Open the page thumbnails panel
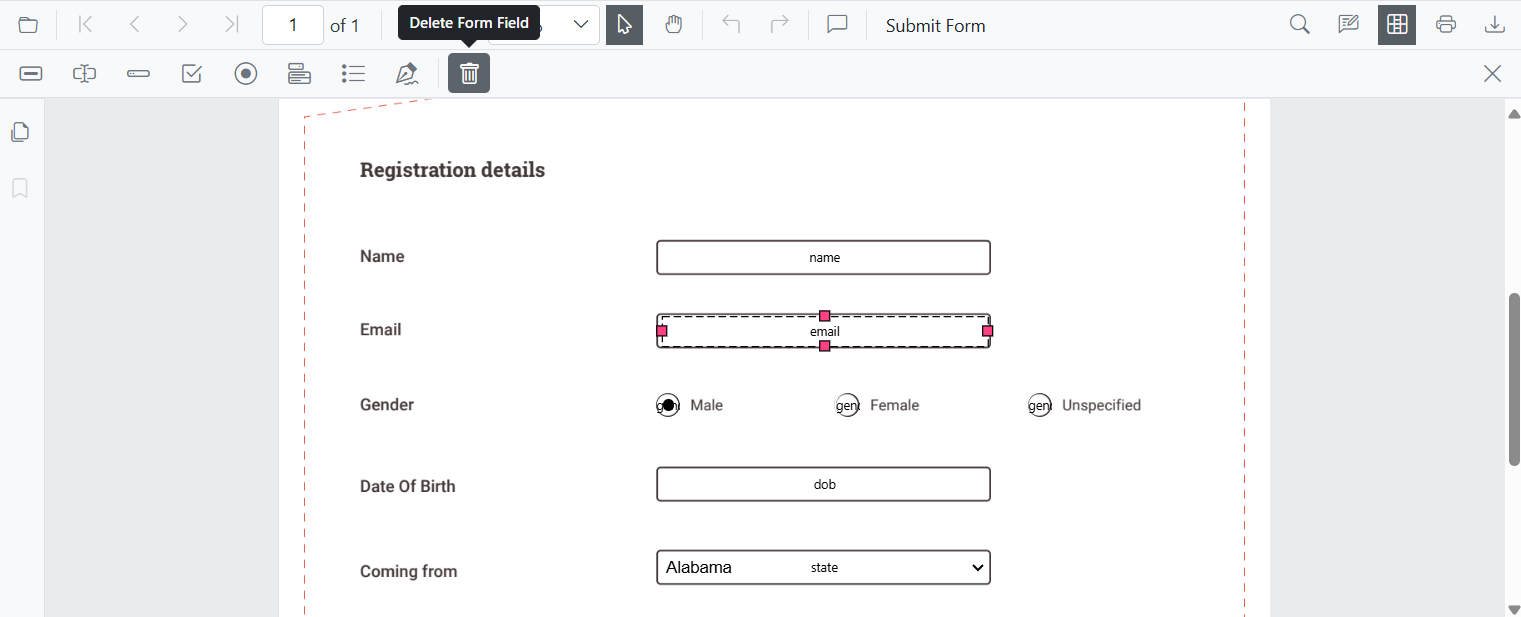Viewport: 1521px width, 617px height. point(20,132)
